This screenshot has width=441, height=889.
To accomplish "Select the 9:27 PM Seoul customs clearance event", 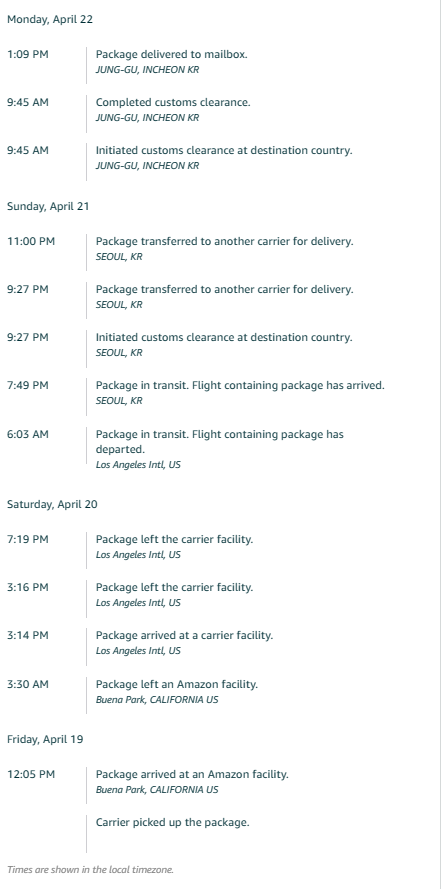I will pyautogui.click(x=224, y=338).
